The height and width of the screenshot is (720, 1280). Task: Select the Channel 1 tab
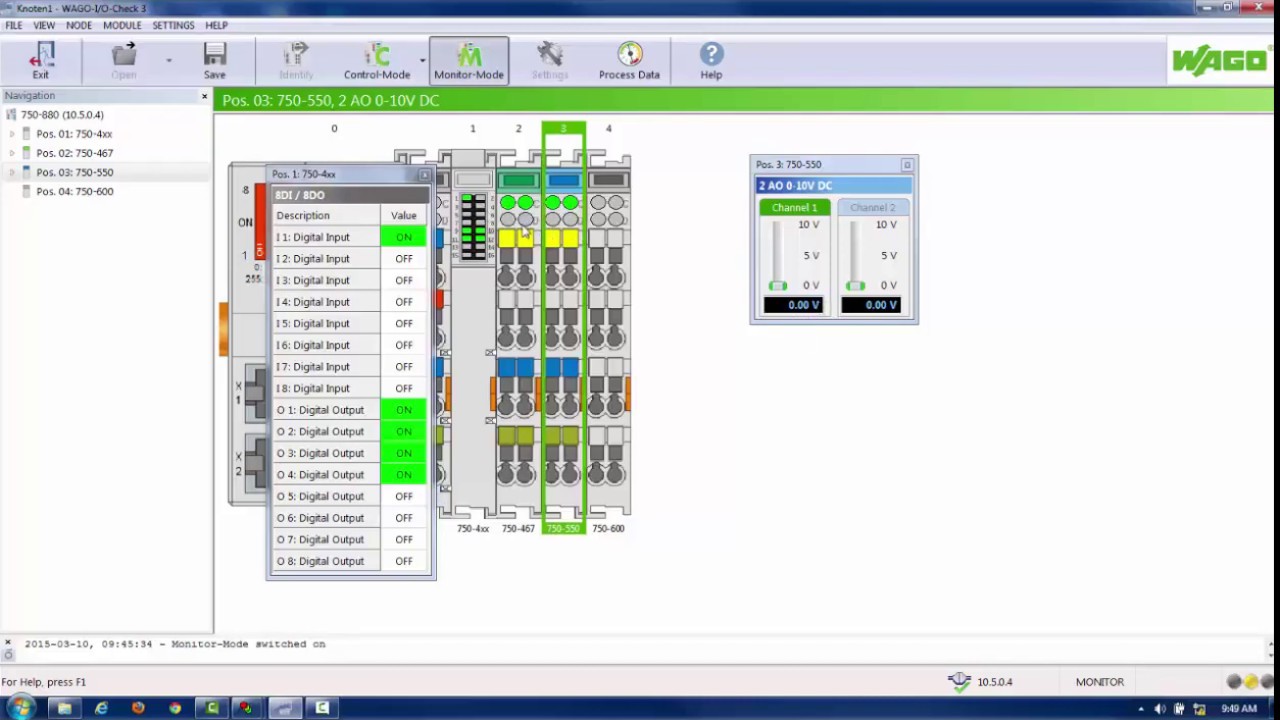pyautogui.click(x=794, y=207)
